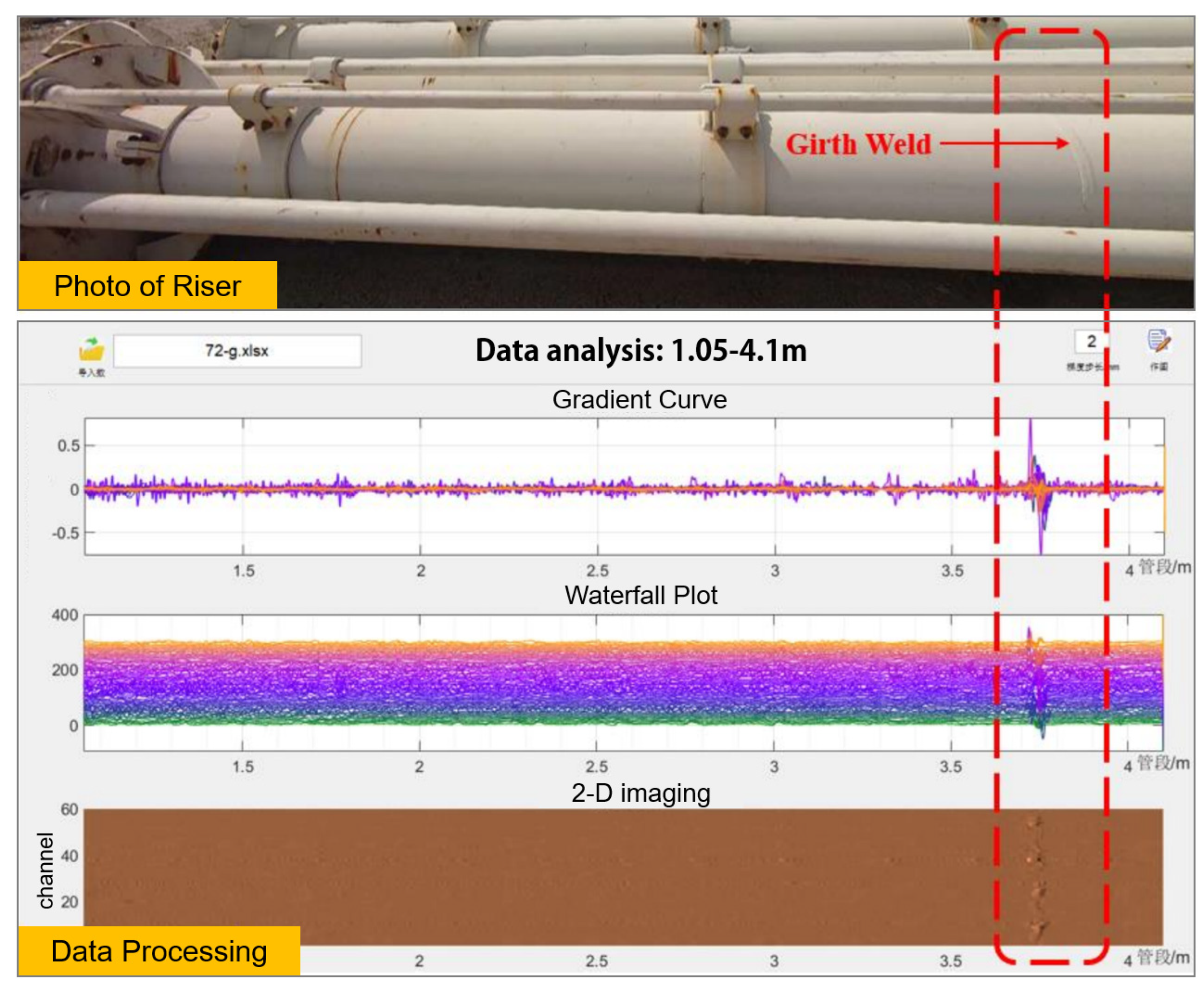The image size is (1204, 989).
Task: Click the 400 tick on Waterfall Plot axis
Action: pos(65,616)
